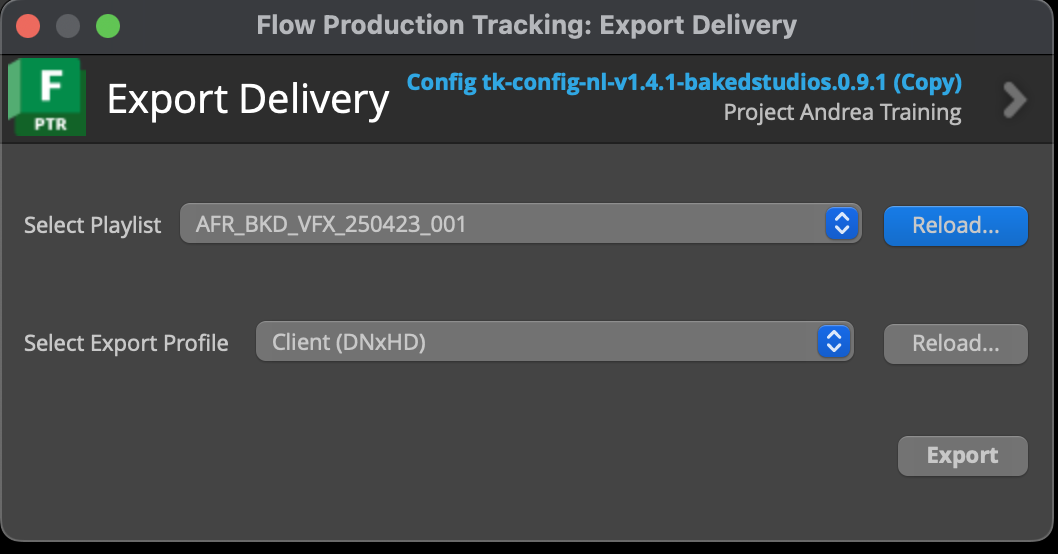1058x554 pixels.
Task: Click the Export button
Action: 962,456
